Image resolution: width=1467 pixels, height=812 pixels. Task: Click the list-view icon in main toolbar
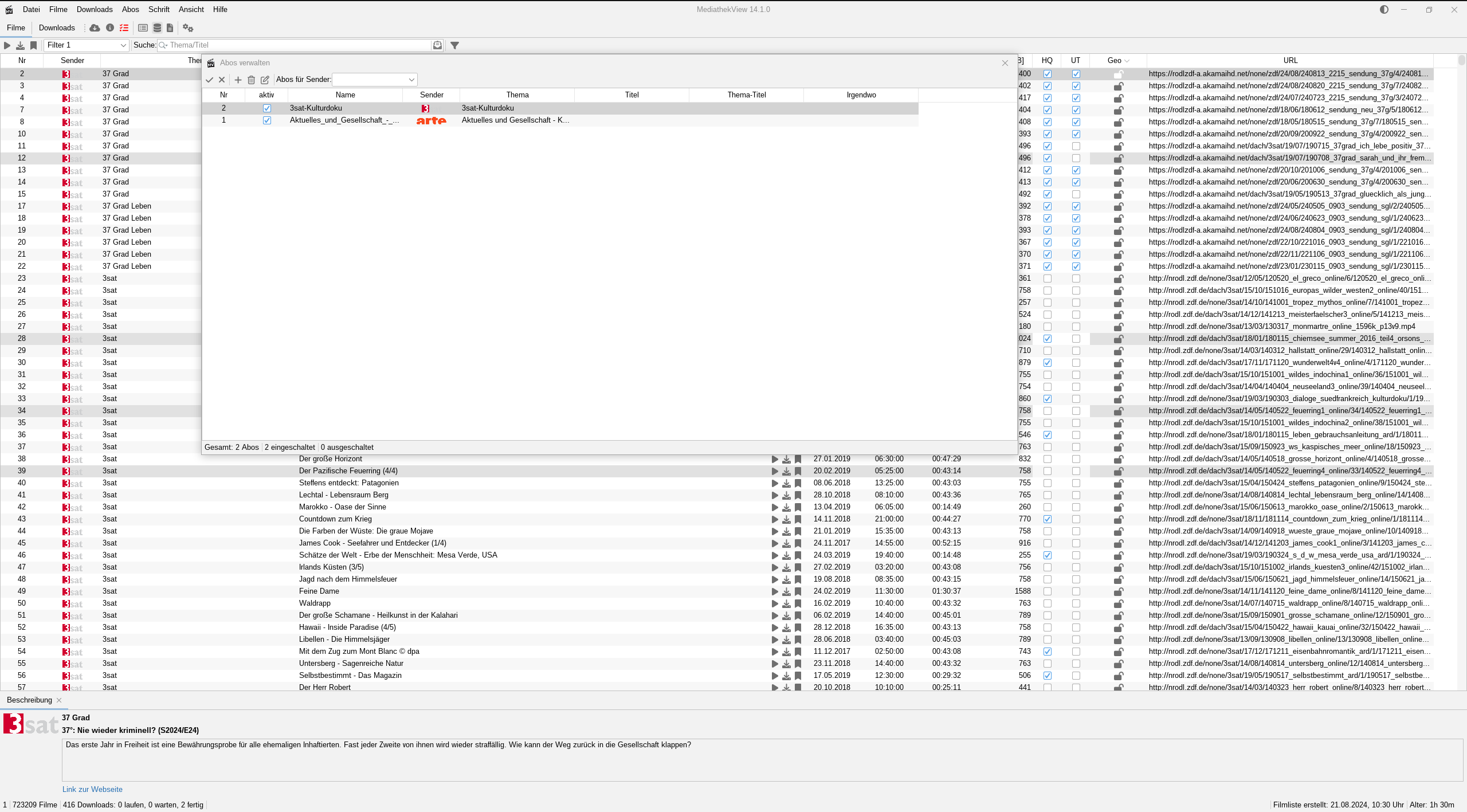(x=143, y=28)
